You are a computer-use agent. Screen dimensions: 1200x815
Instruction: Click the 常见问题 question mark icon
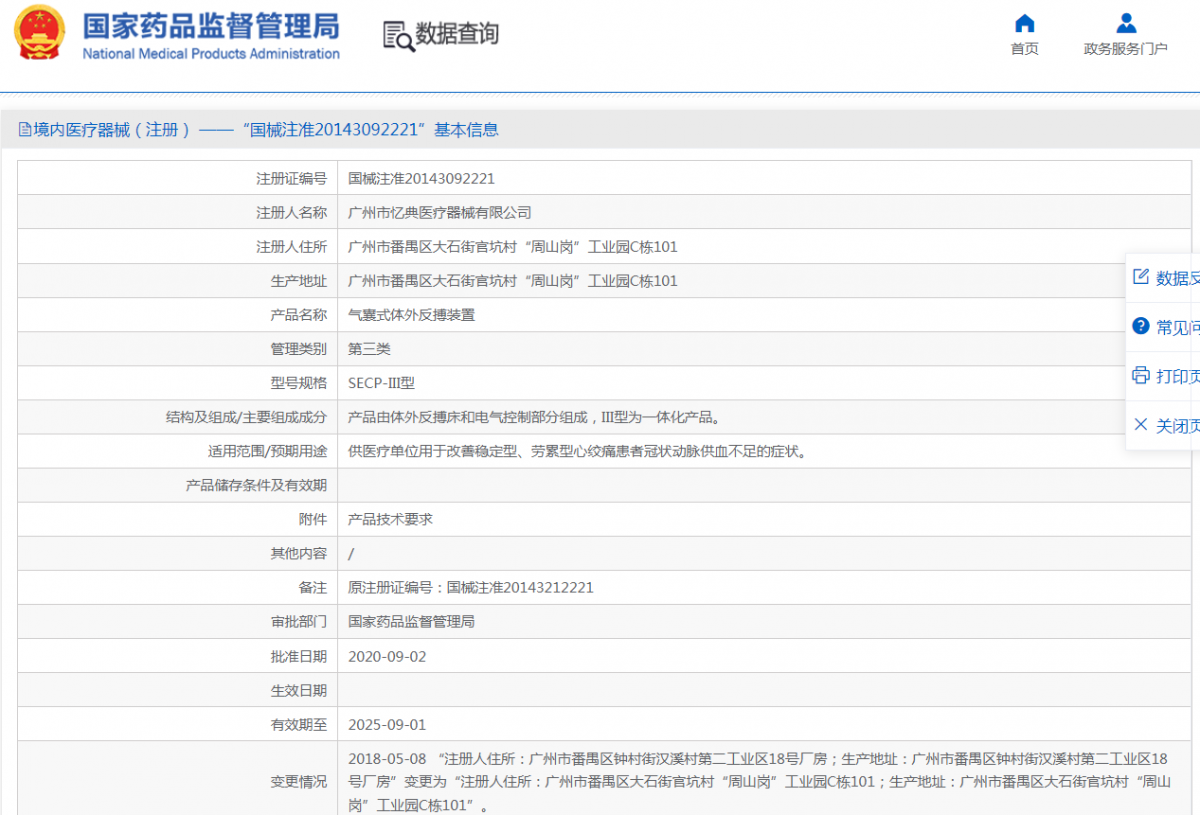coord(1140,326)
